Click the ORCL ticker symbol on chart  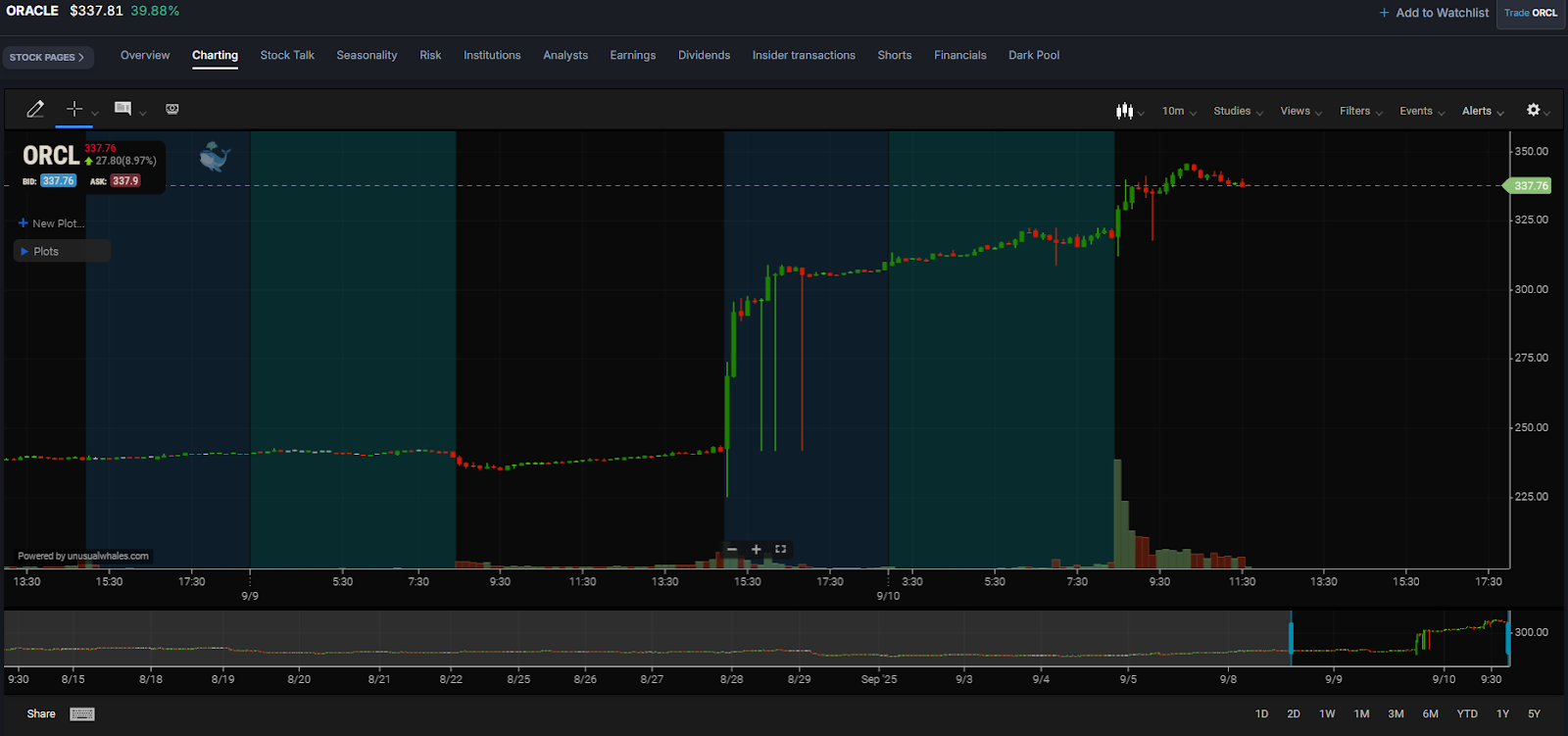click(51, 156)
